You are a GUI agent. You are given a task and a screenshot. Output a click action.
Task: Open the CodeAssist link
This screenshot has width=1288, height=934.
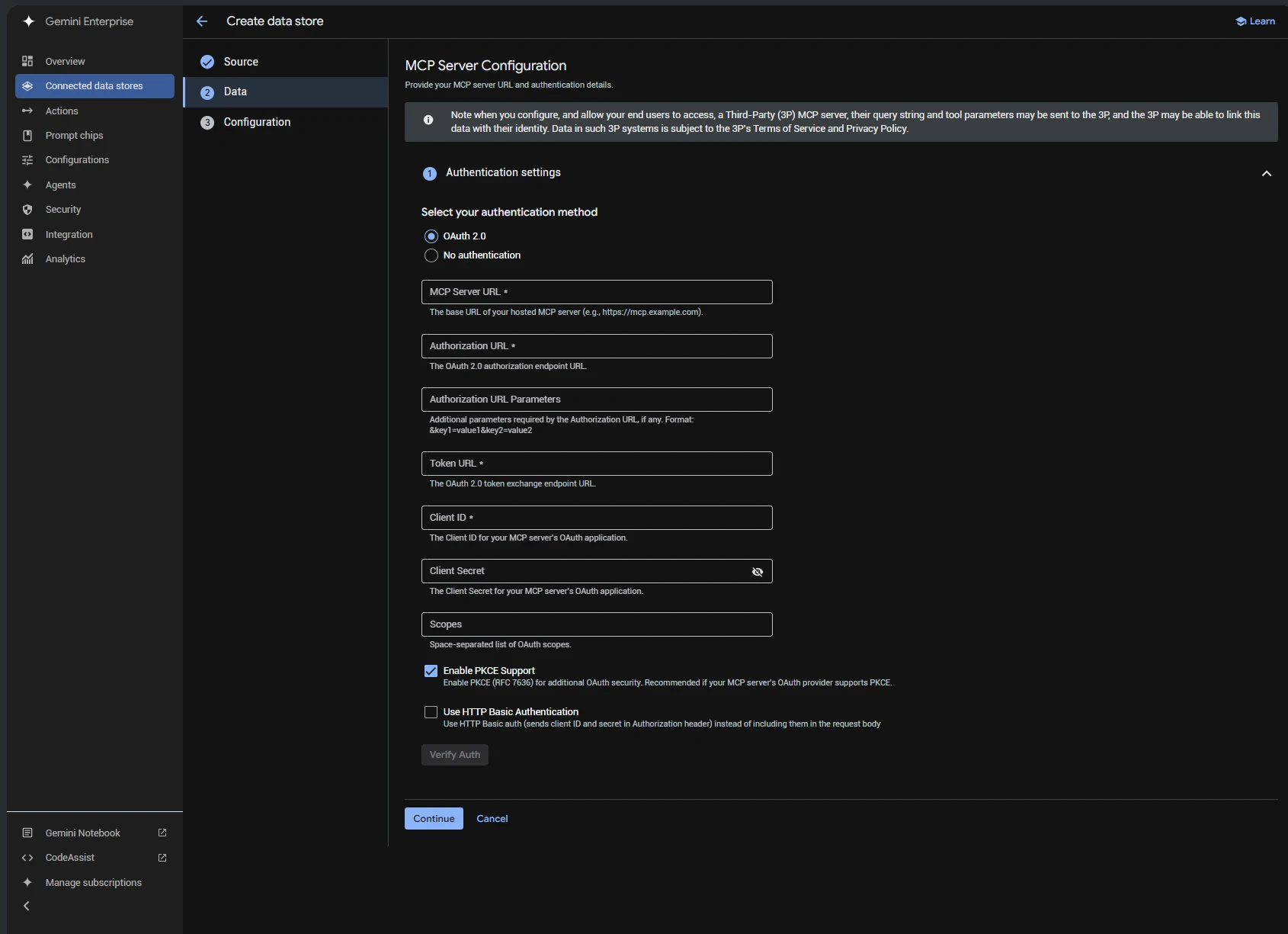tap(95, 858)
